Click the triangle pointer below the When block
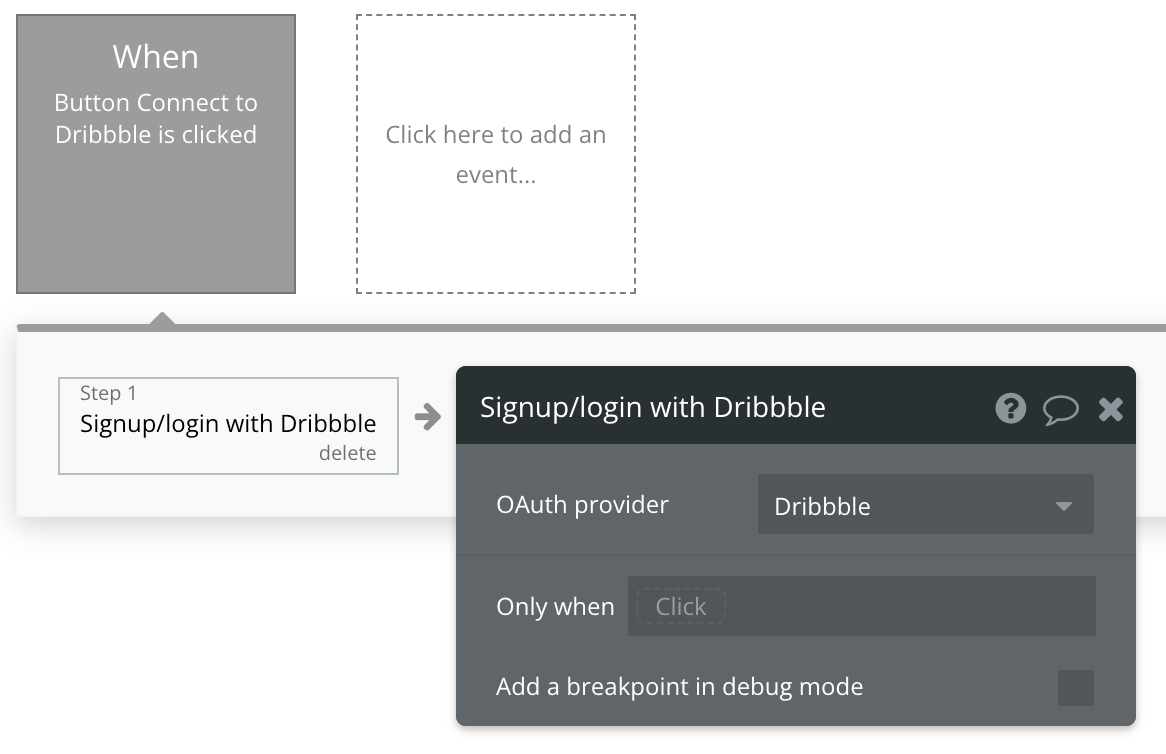Screen dimensions: 1166x754 coord(162,319)
